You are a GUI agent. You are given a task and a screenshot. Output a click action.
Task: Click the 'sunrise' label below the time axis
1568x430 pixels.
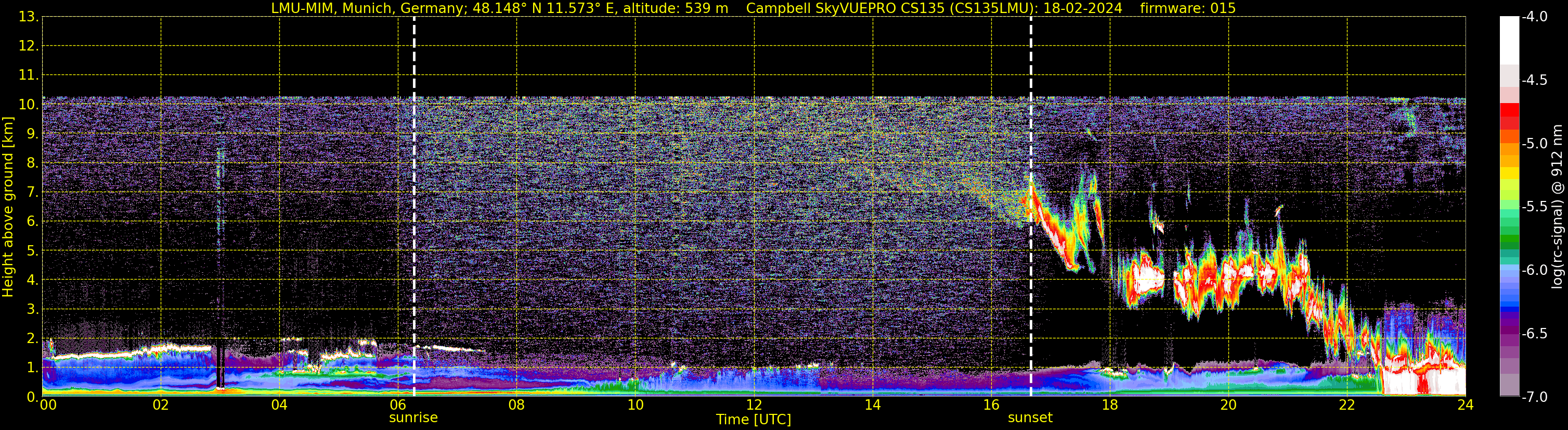pos(413,418)
